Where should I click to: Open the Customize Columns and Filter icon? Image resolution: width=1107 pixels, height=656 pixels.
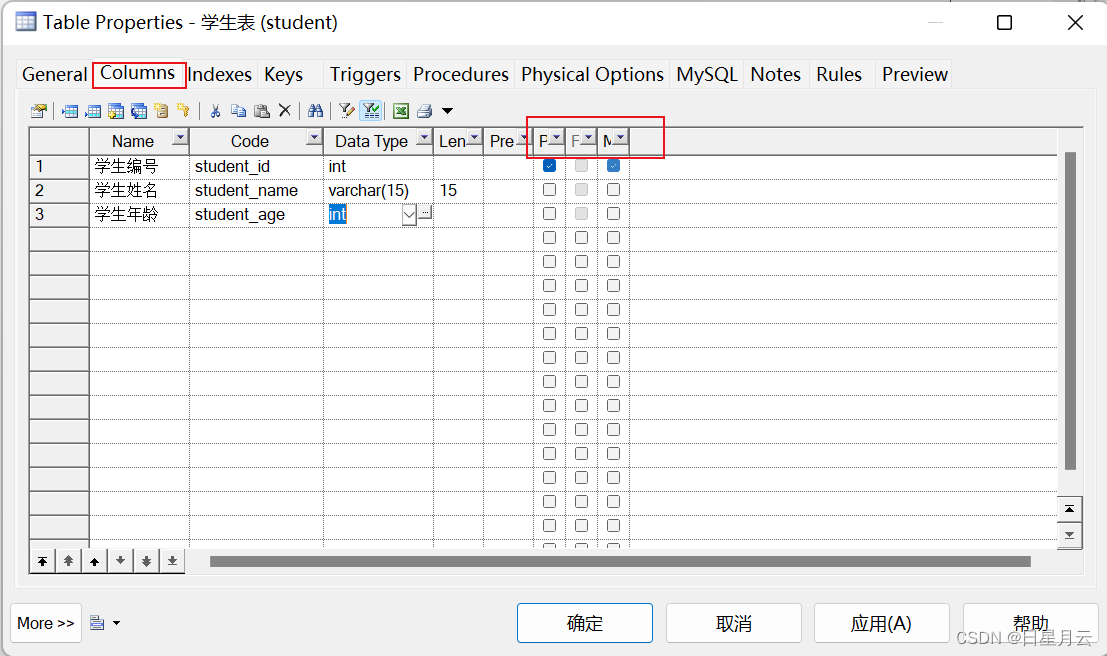(x=347, y=111)
